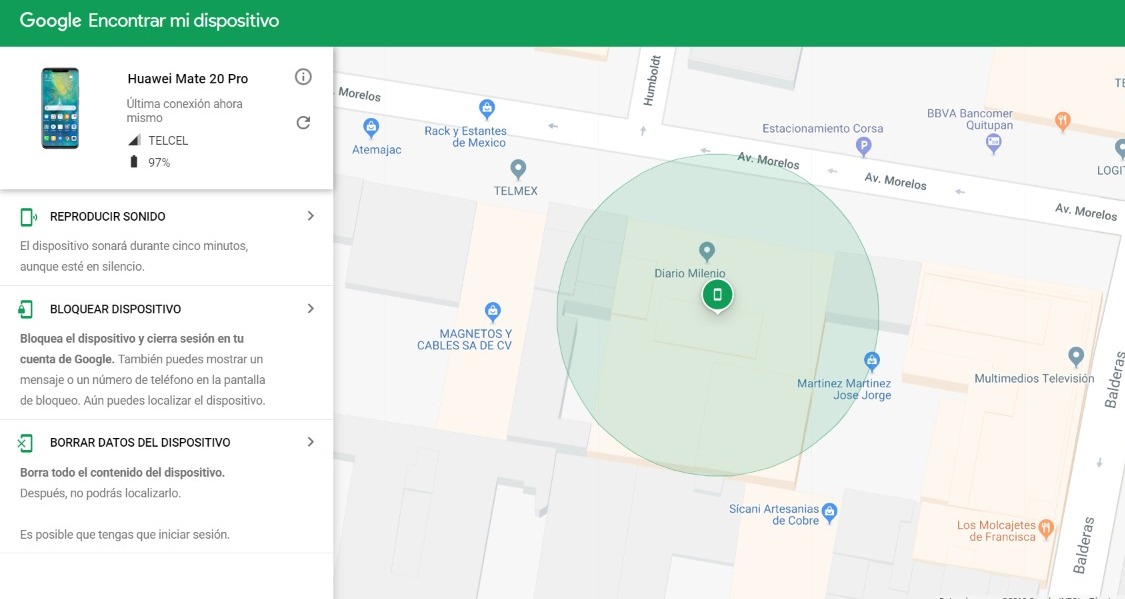
Task: Click the Estacionamiento Corsa map label
Action: pyautogui.click(x=822, y=128)
